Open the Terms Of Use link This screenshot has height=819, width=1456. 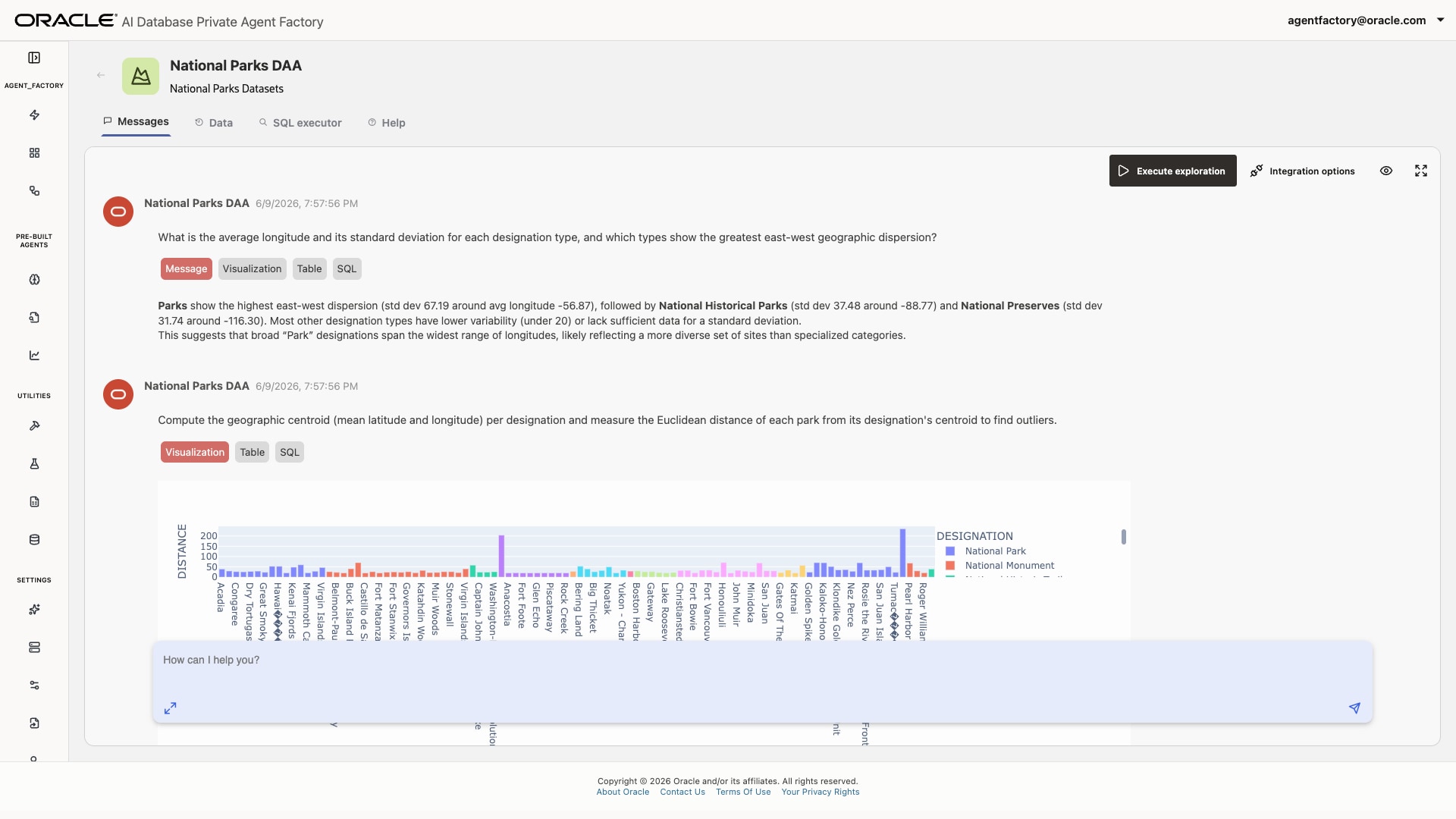[x=742, y=792]
